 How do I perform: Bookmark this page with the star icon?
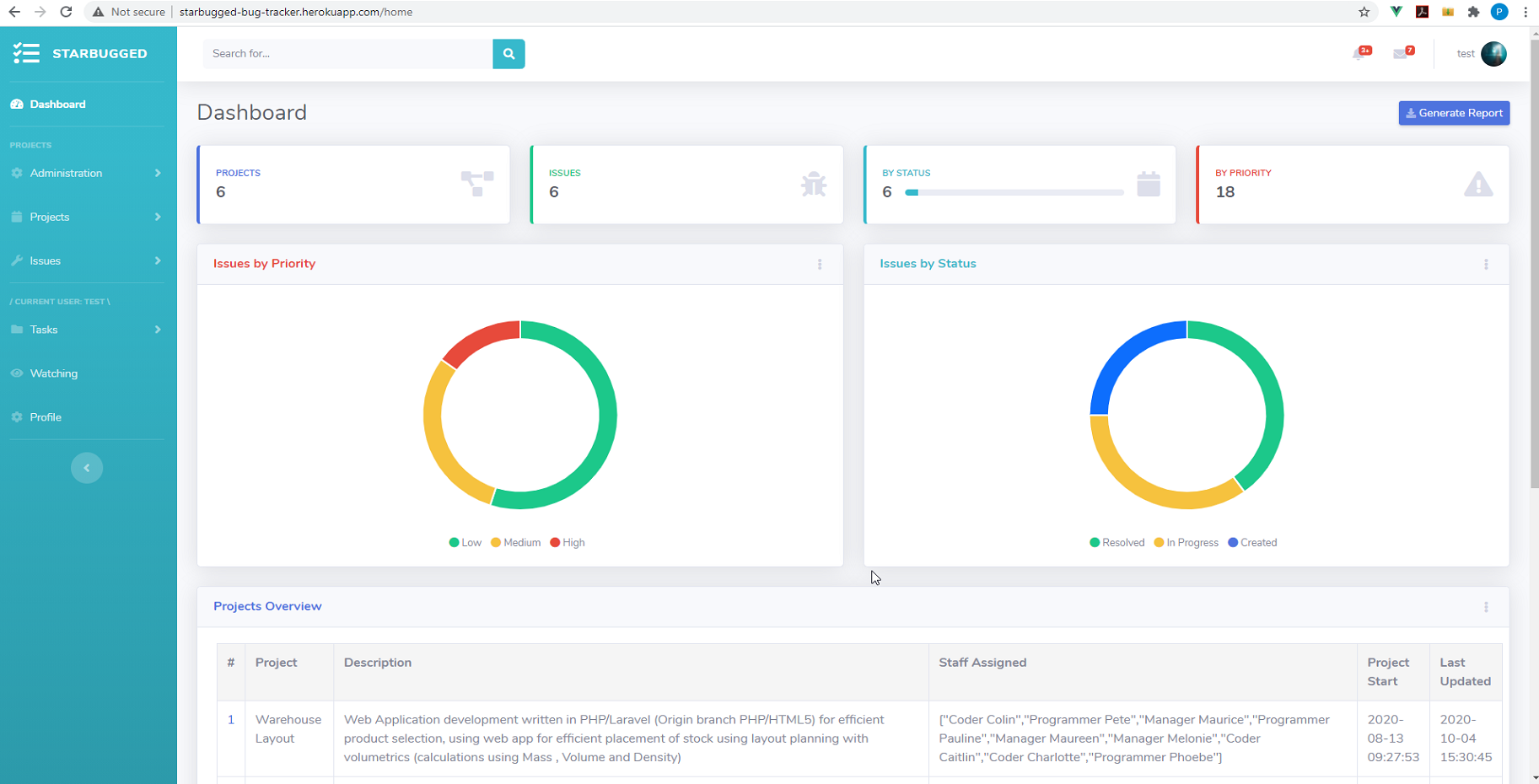pyautogui.click(x=1364, y=12)
